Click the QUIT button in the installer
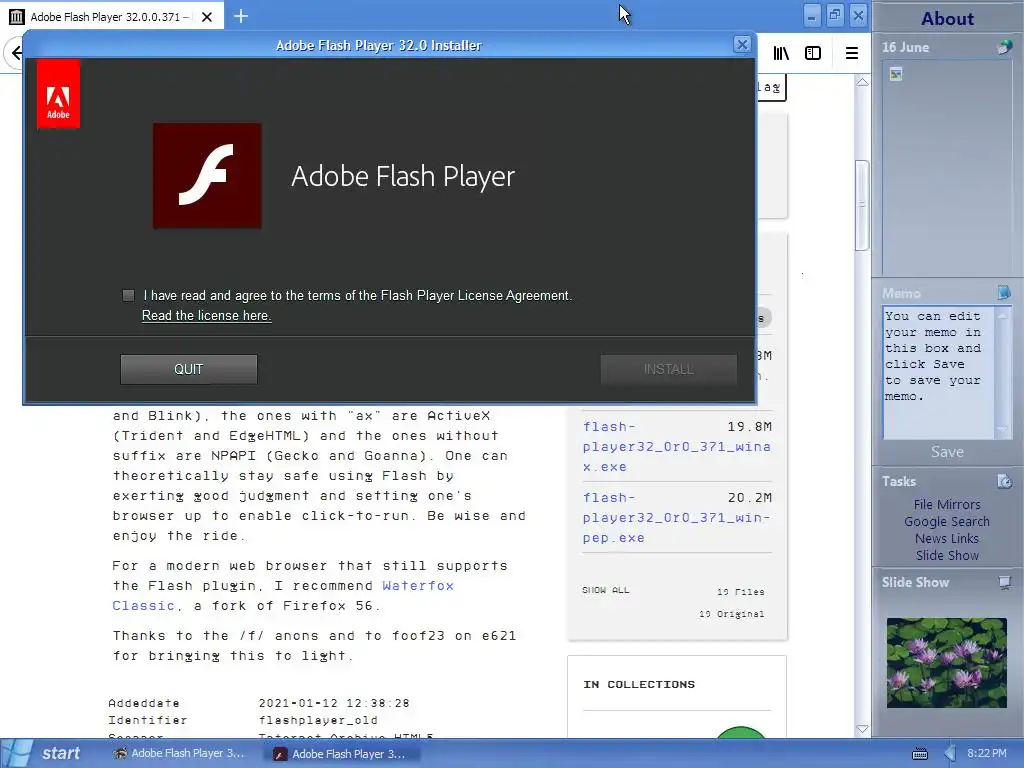The width and height of the screenshot is (1024, 768). click(x=189, y=370)
